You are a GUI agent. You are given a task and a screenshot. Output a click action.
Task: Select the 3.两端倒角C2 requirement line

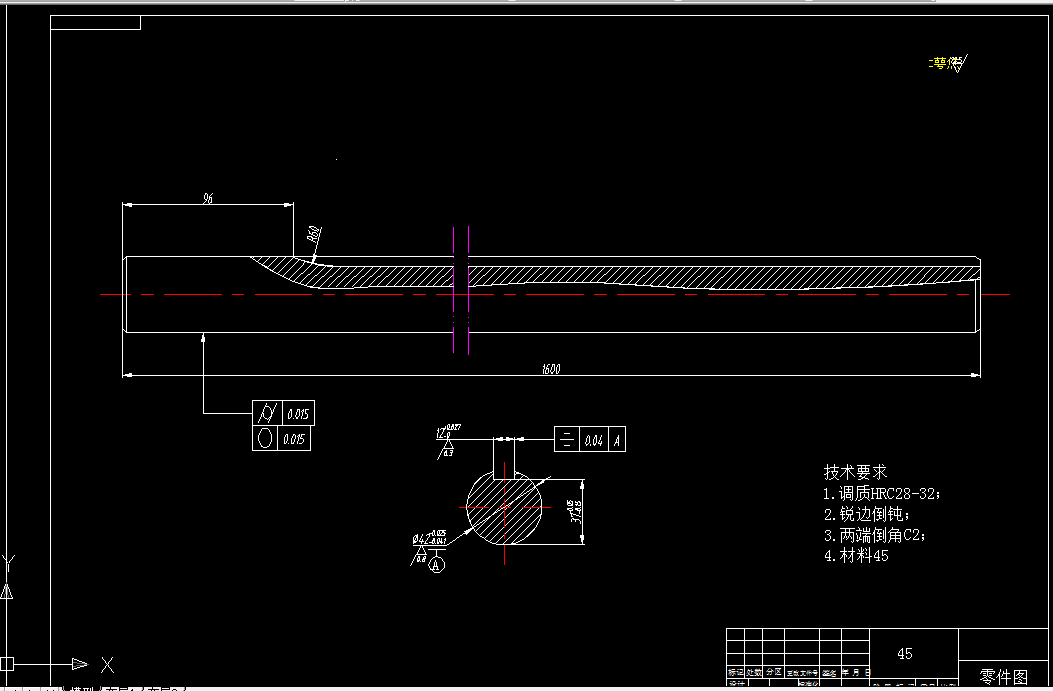coord(875,535)
